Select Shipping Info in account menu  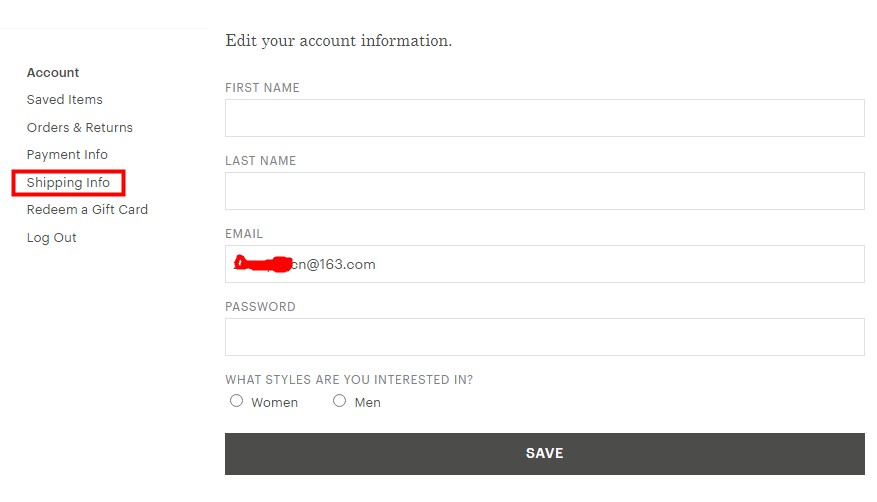pyautogui.click(x=68, y=183)
